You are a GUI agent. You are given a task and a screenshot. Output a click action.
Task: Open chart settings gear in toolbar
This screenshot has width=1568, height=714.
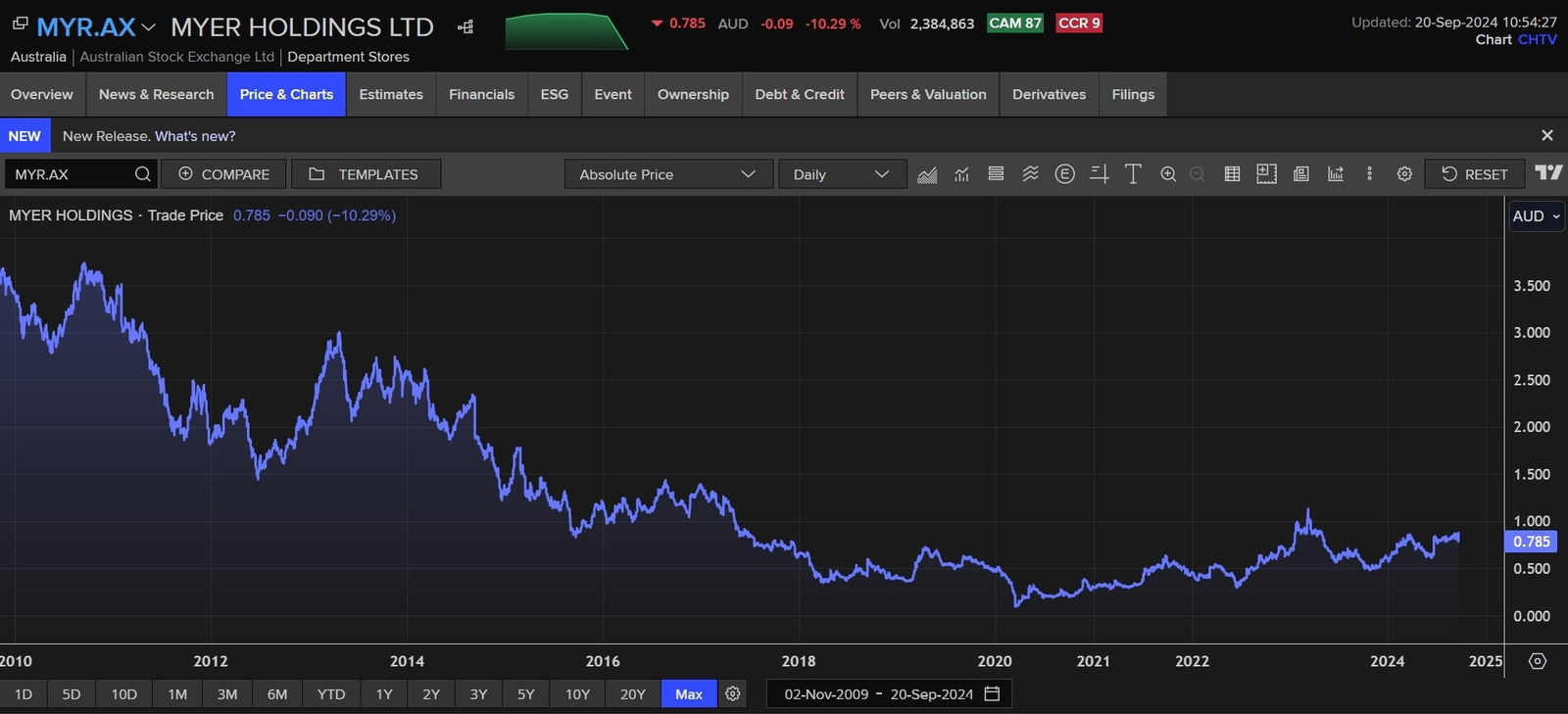point(1404,173)
